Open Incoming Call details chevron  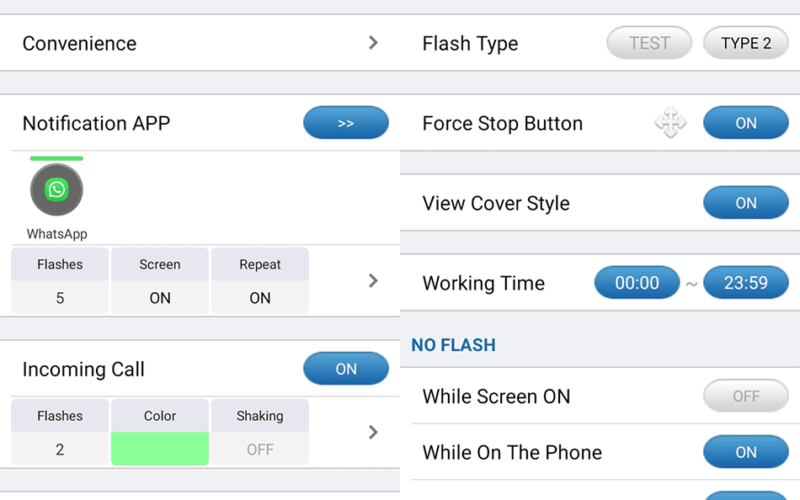tap(373, 432)
